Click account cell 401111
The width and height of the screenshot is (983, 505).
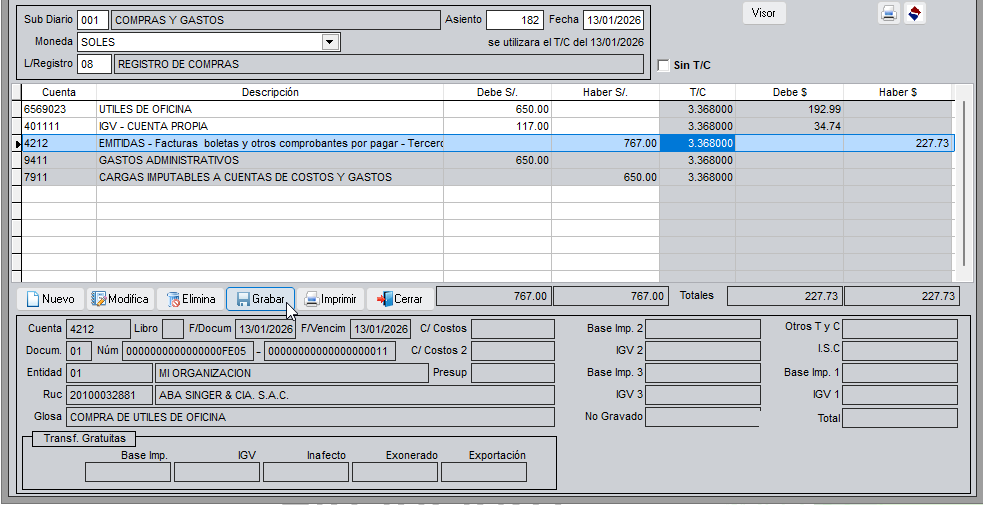coord(59,126)
